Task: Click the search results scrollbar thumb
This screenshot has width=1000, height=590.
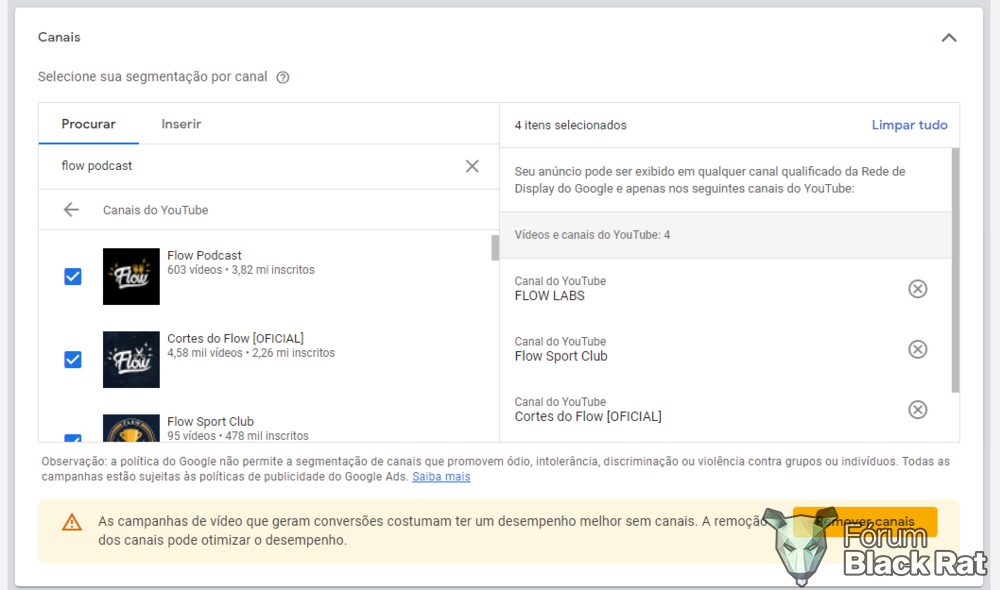Action: pyautogui.click(x=495, y=248)
